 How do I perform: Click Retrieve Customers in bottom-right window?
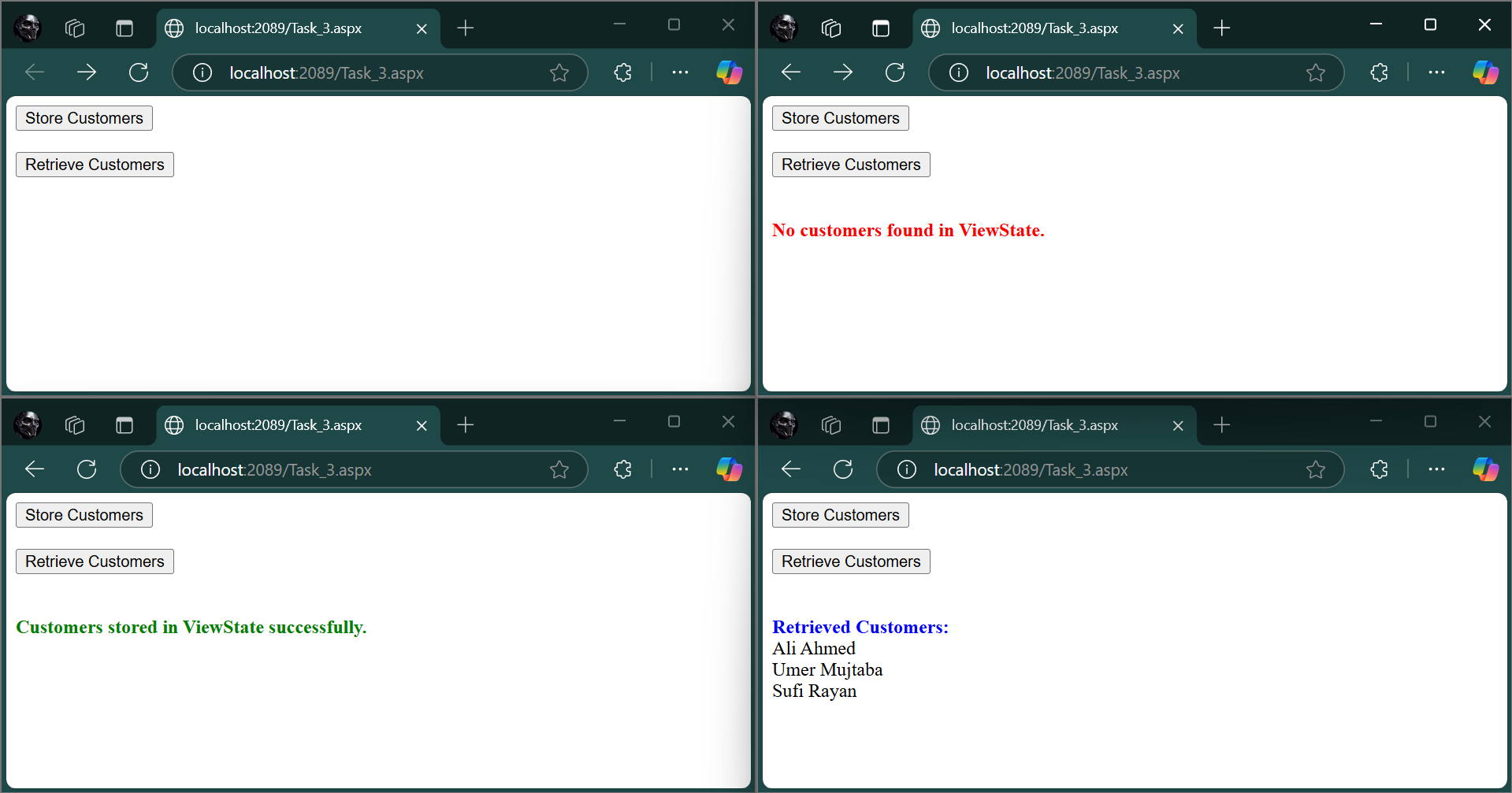click(x=851, y=561)
